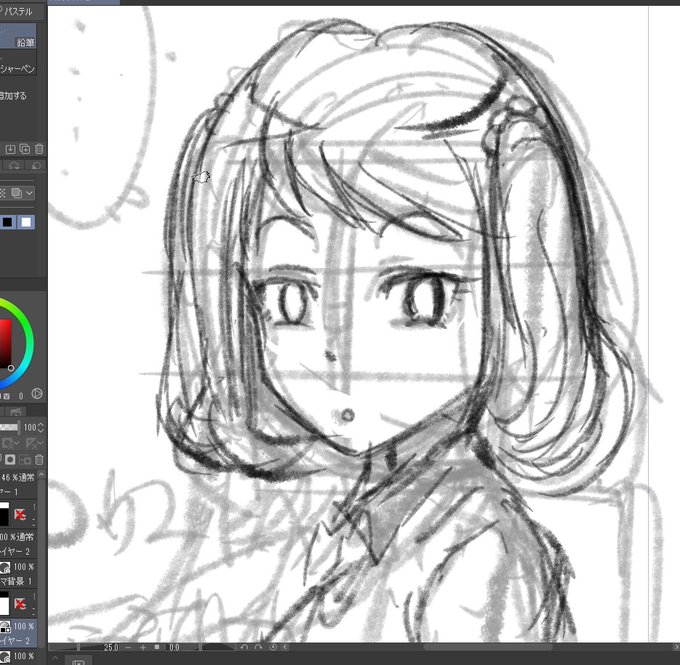Click the zoom out minus button
This screenshot has height=665, width=680.
click(128, 647)
